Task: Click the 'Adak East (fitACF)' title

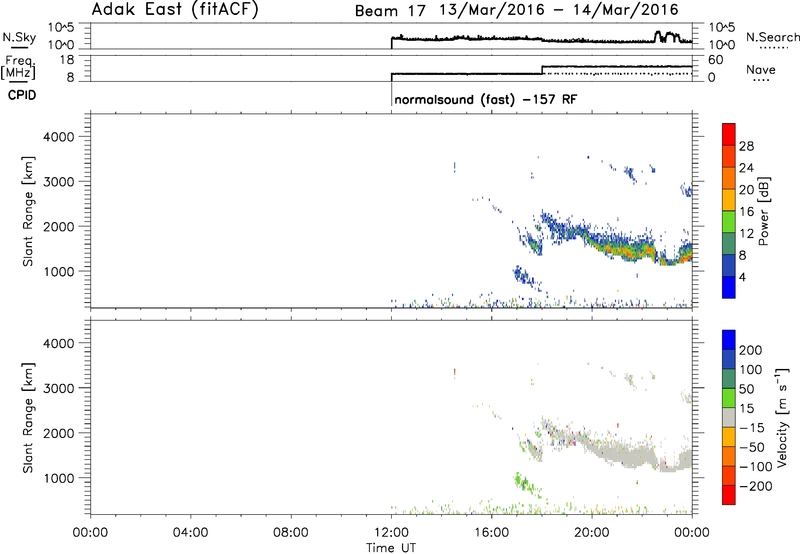Action: pos(175,10)
